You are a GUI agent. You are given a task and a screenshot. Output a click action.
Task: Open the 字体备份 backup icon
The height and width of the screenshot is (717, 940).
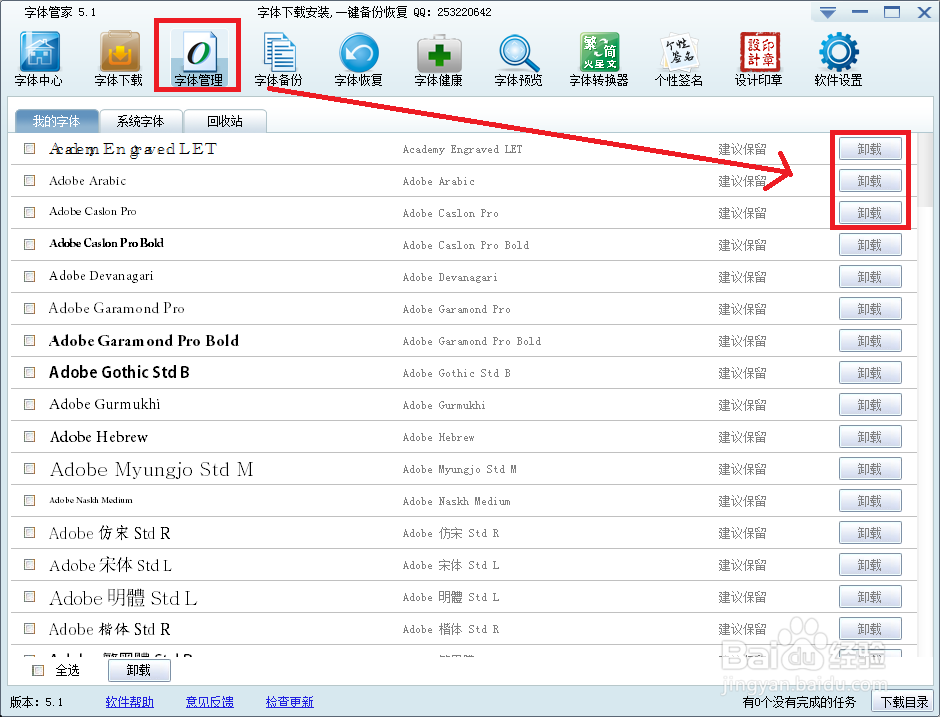pos(279,59)
